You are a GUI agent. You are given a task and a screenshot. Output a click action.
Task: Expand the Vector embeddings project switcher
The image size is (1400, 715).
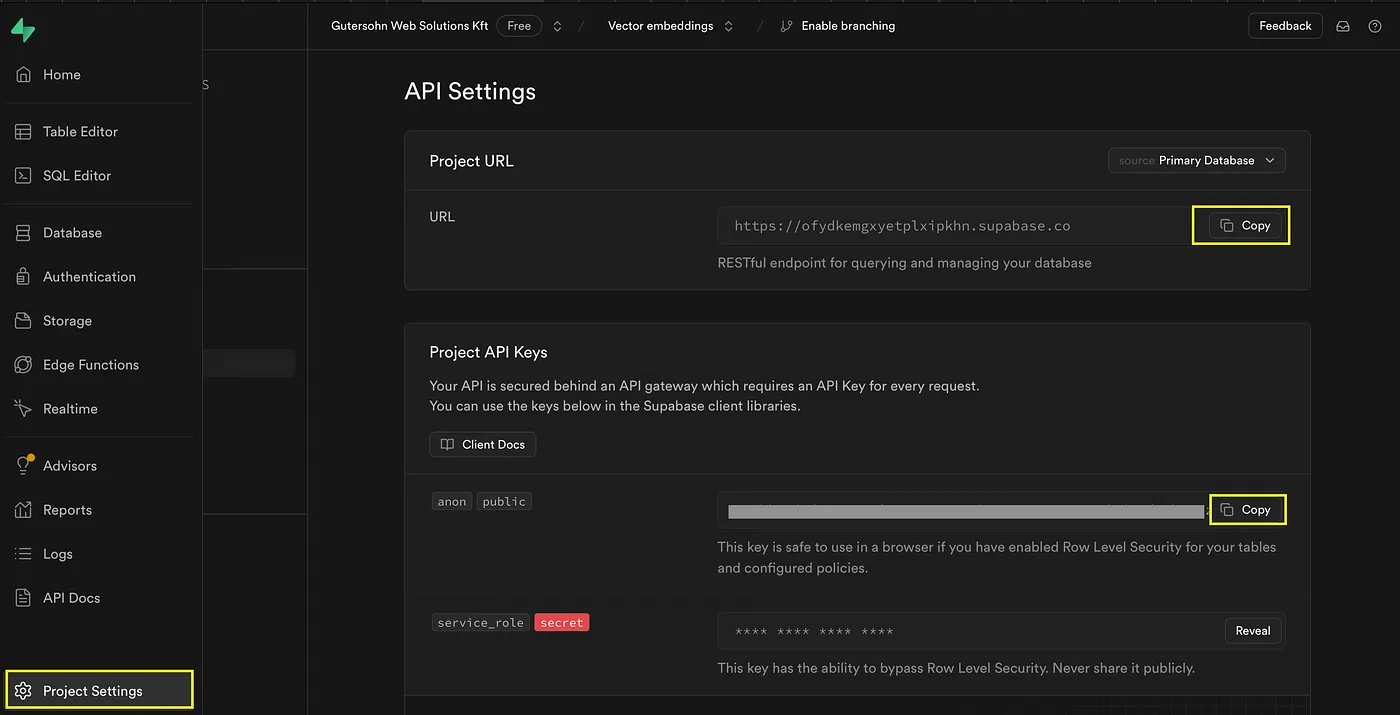pyautogui.click(x=728, y=26)
